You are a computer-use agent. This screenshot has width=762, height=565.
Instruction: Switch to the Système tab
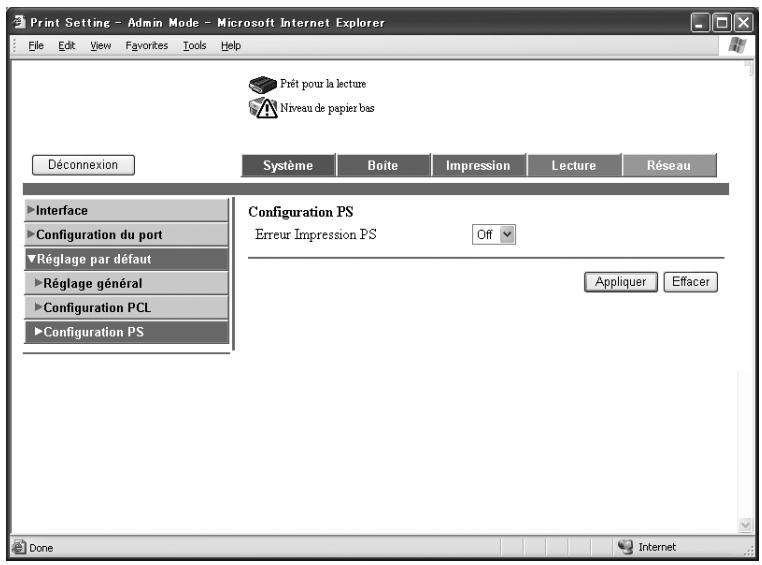coord(288,166)
